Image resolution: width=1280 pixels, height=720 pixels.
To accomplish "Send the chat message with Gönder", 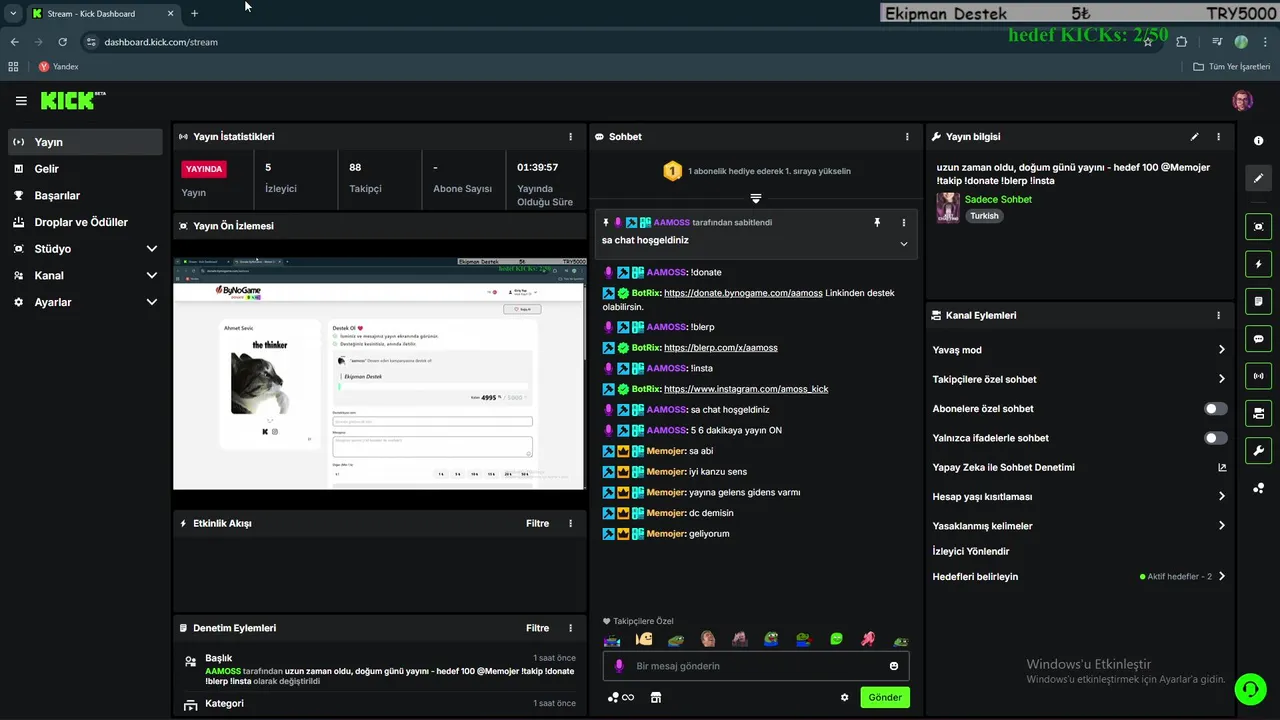I will 885,698.
